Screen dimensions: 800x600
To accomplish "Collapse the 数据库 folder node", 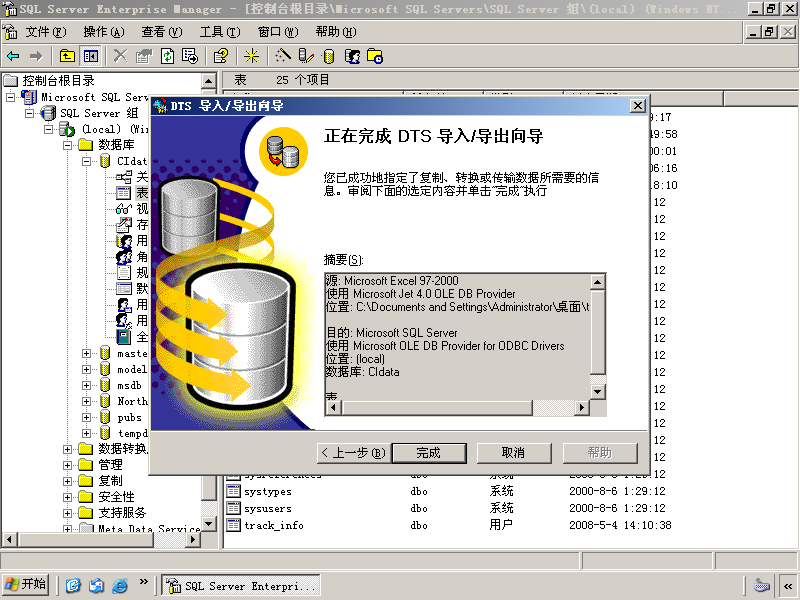I will (67, 145).
